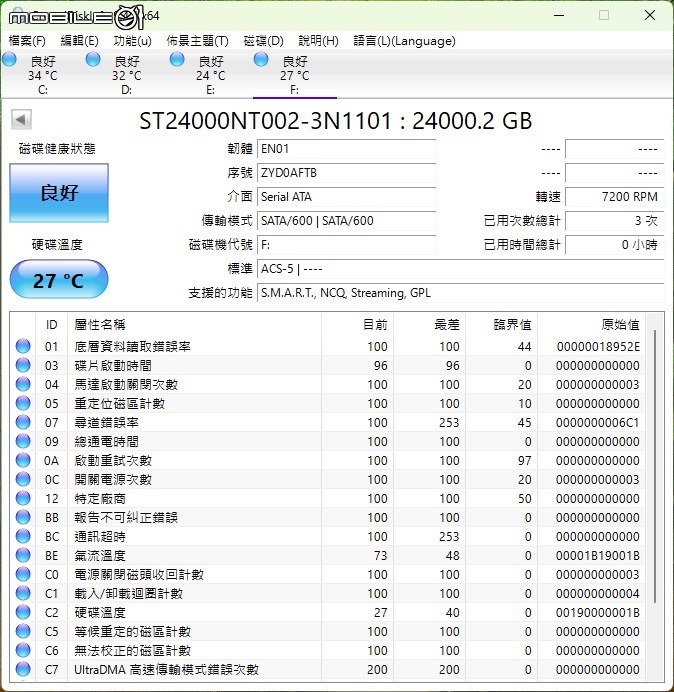Click status orb of attribute C7 UltraDMA

pos(23,669)
